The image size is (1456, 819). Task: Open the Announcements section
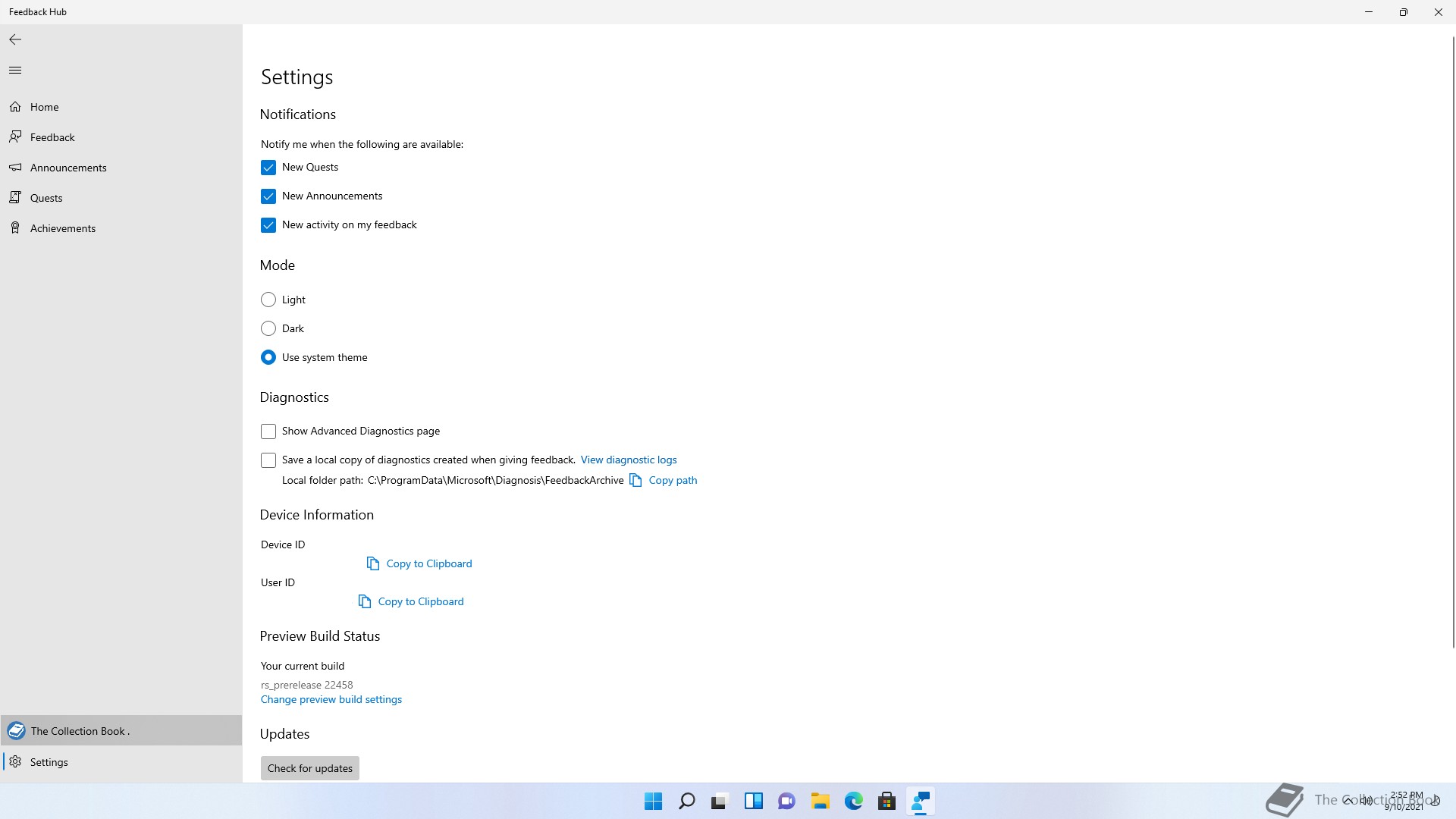[121, 168]
